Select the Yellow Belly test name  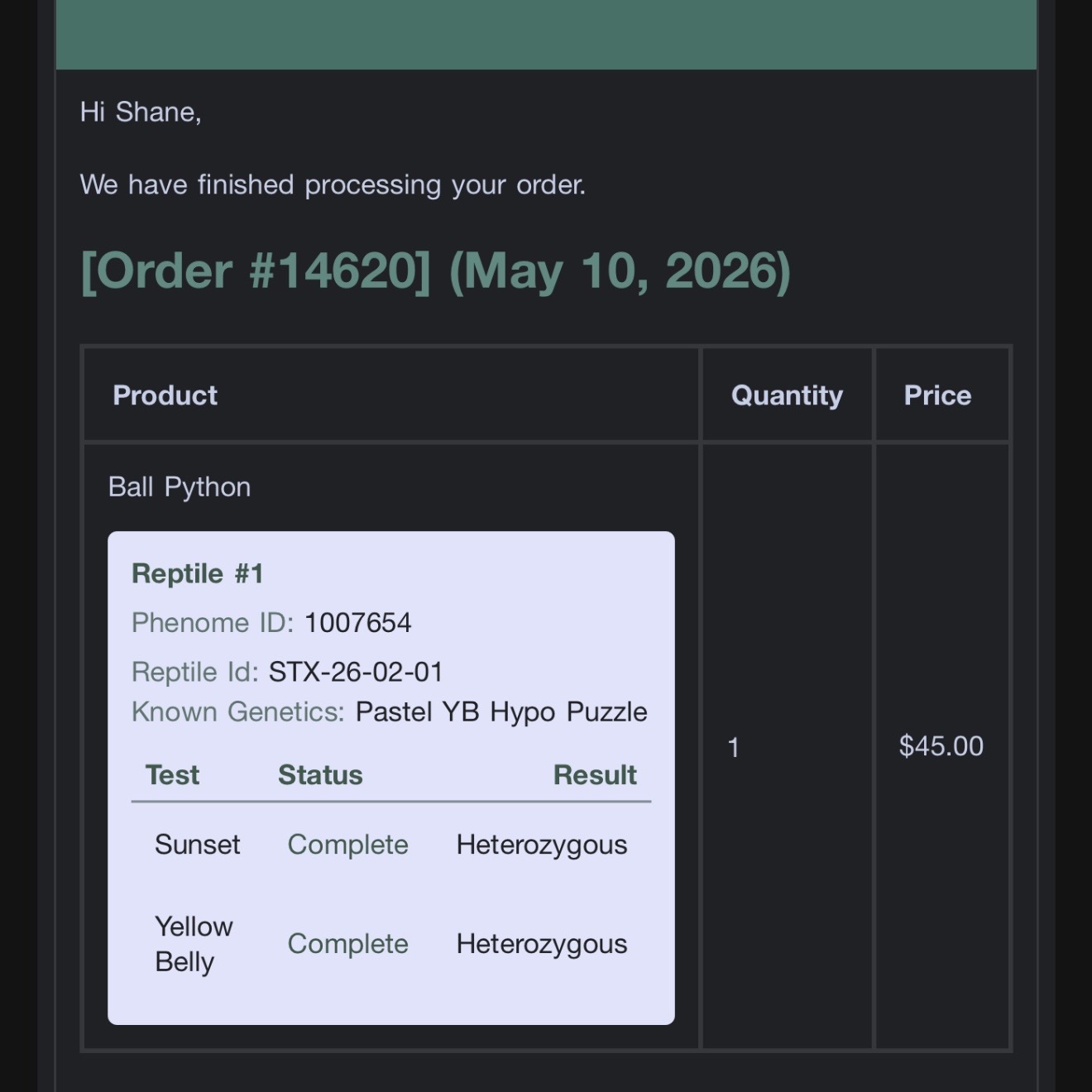194,944
